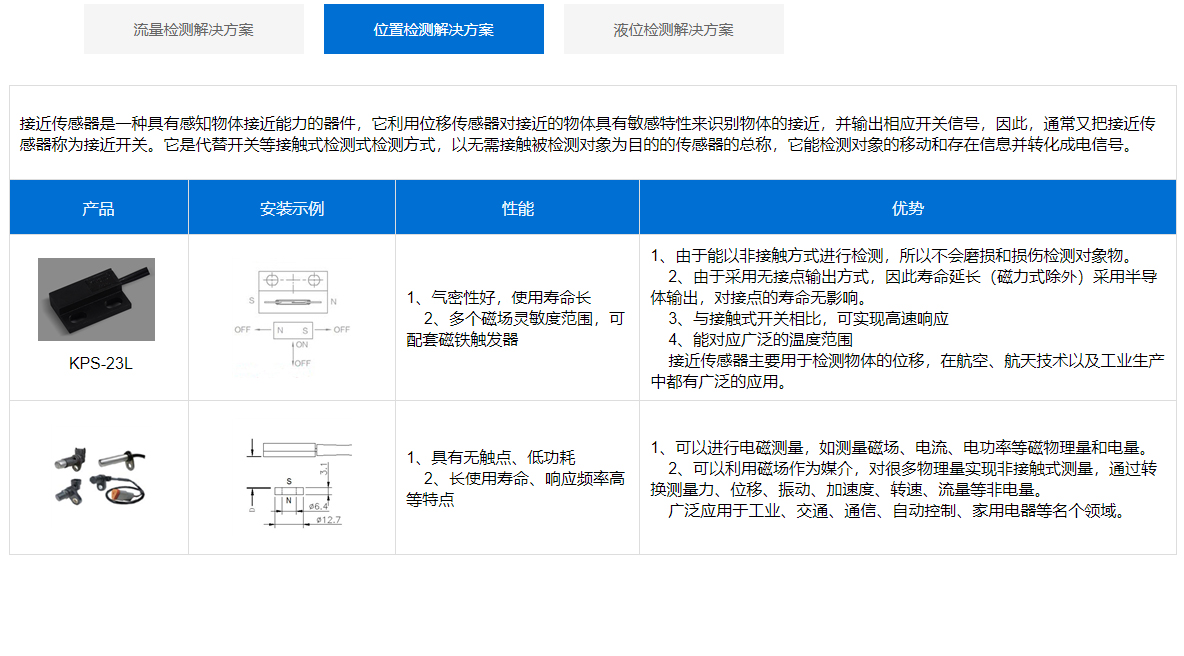Click the 安装示例 column header

coord(291,208)
